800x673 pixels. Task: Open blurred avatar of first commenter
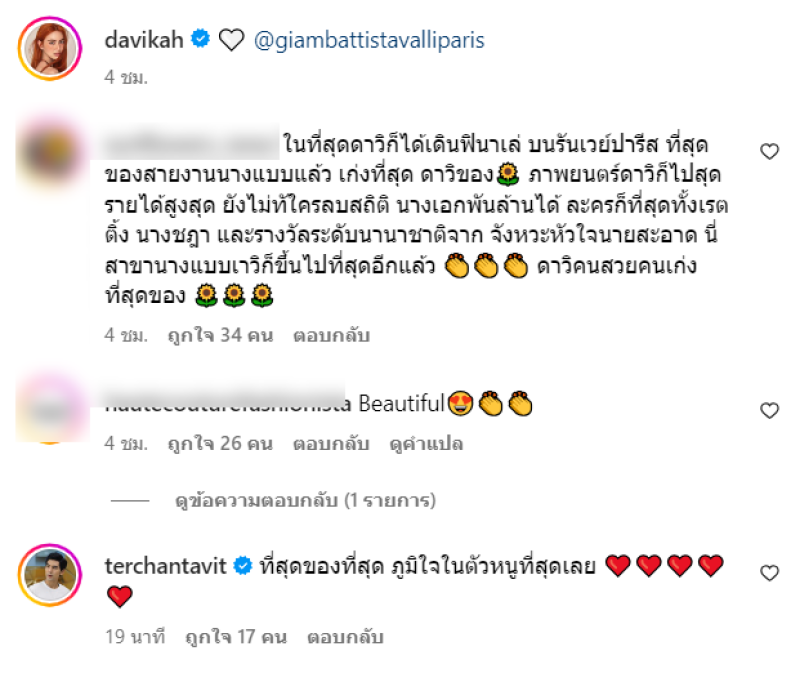(x=50, y=153)
